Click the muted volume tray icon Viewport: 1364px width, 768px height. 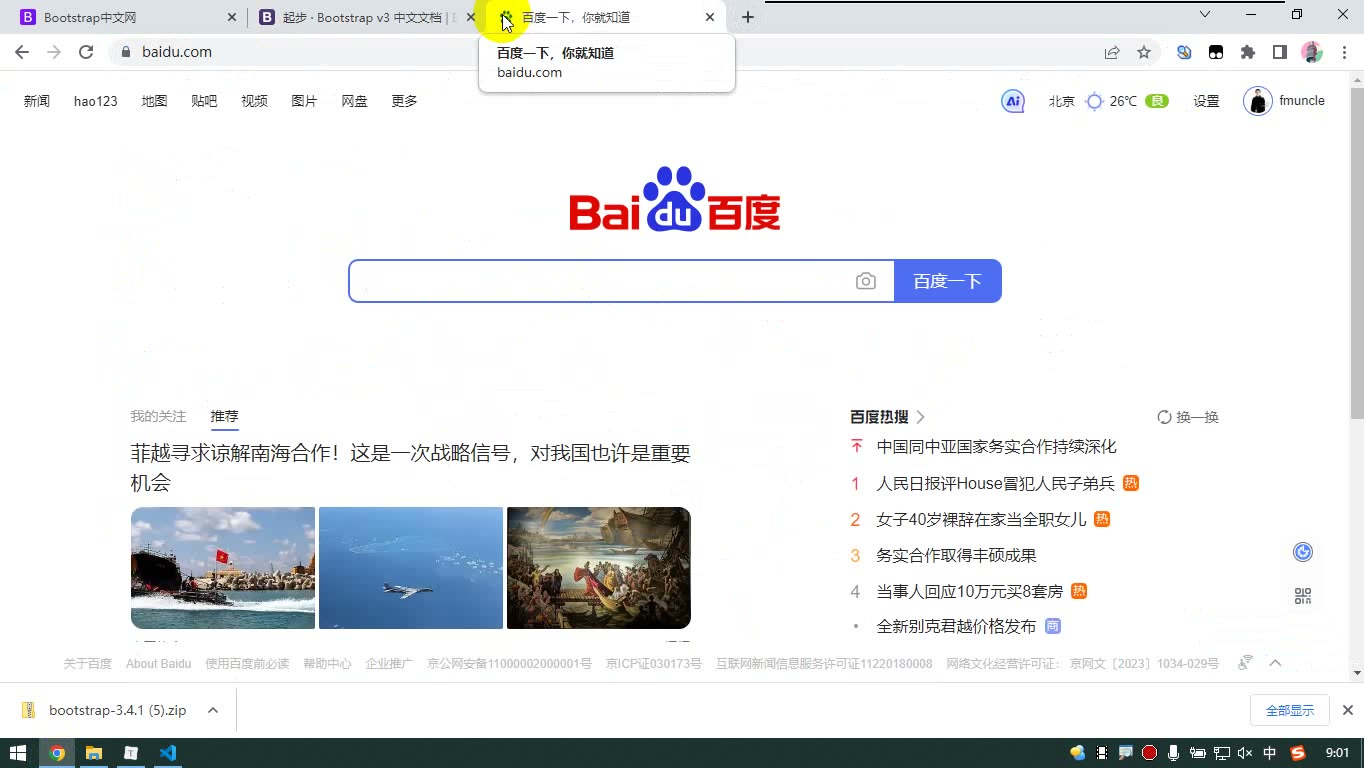[x=1245, y=753]
